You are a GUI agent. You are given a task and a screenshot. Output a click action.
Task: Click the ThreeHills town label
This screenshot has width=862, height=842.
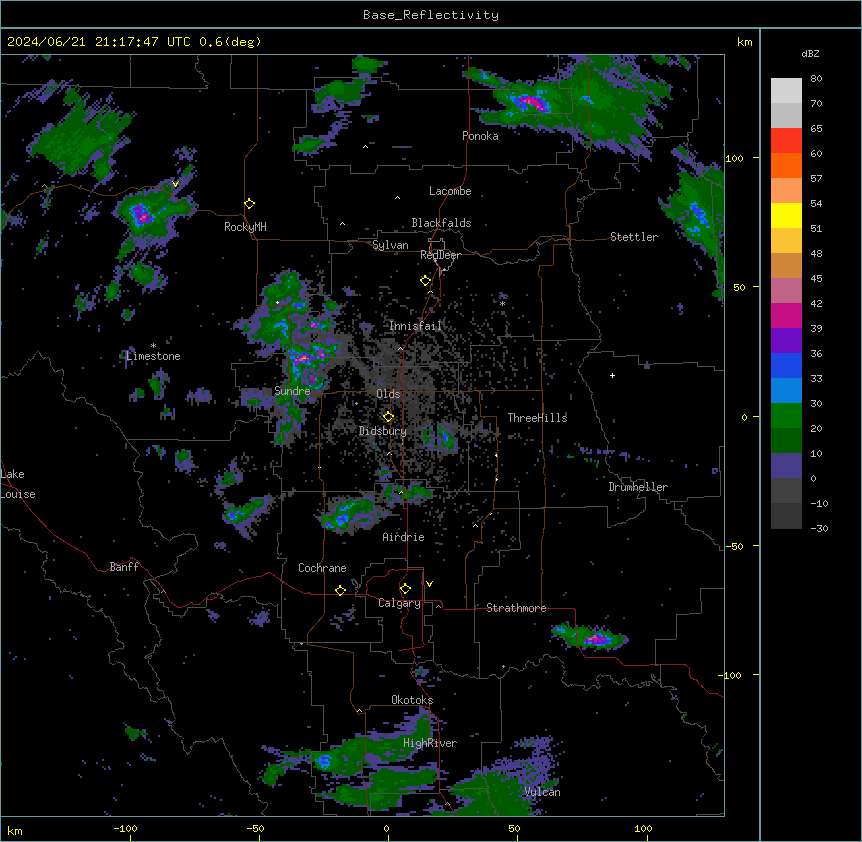click(x=537, y=418)
